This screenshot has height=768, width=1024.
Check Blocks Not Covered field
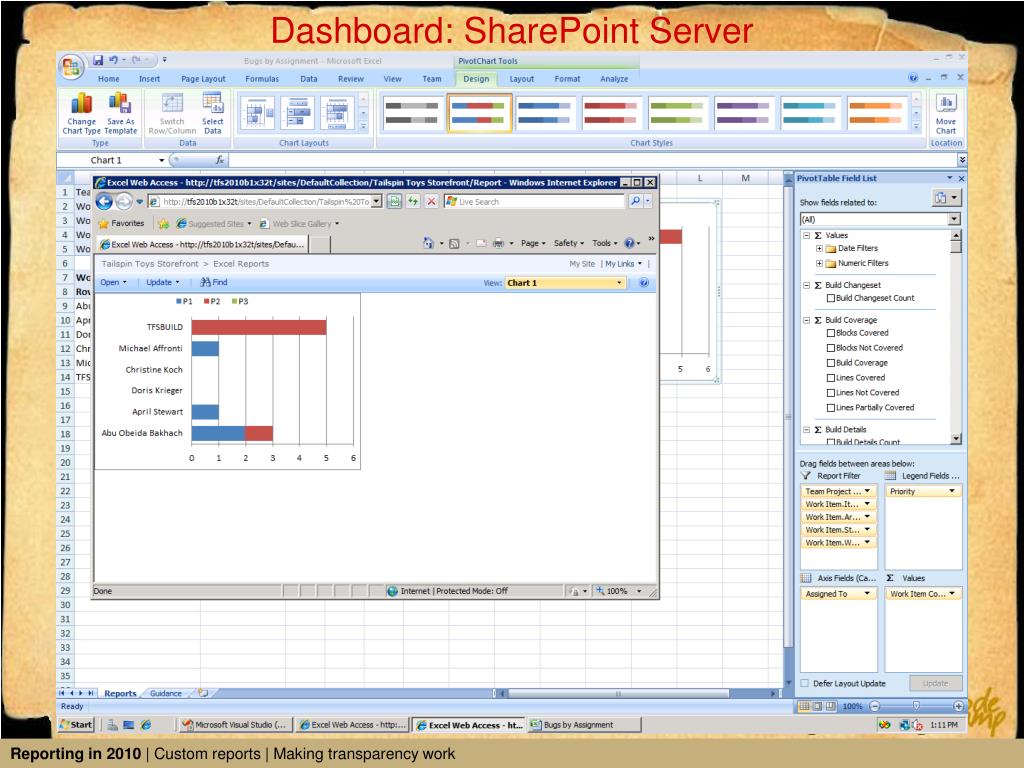click(831, 348)
